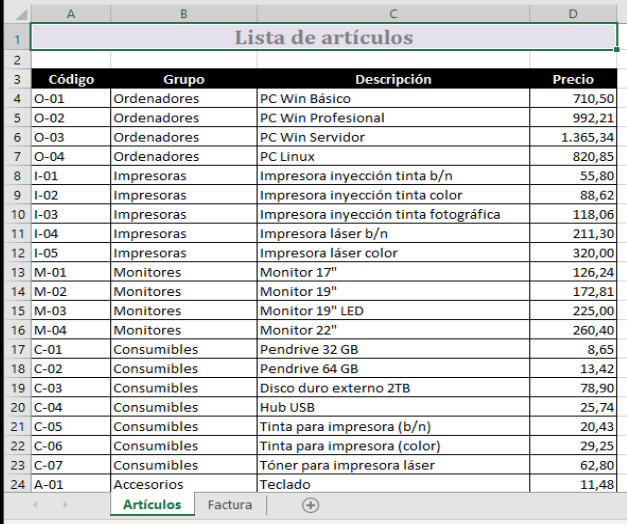
Task: Select cell with code C-07
Action: point(71,465)
